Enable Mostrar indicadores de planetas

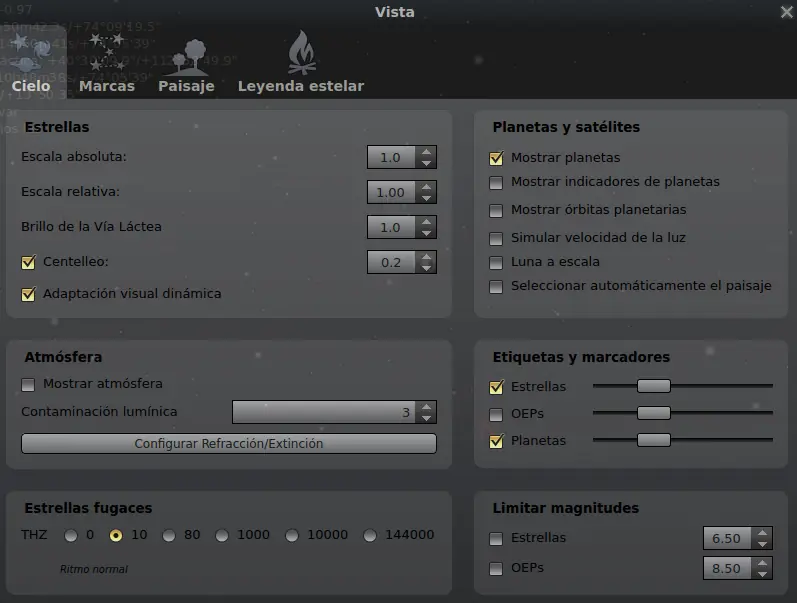point(496,183)
